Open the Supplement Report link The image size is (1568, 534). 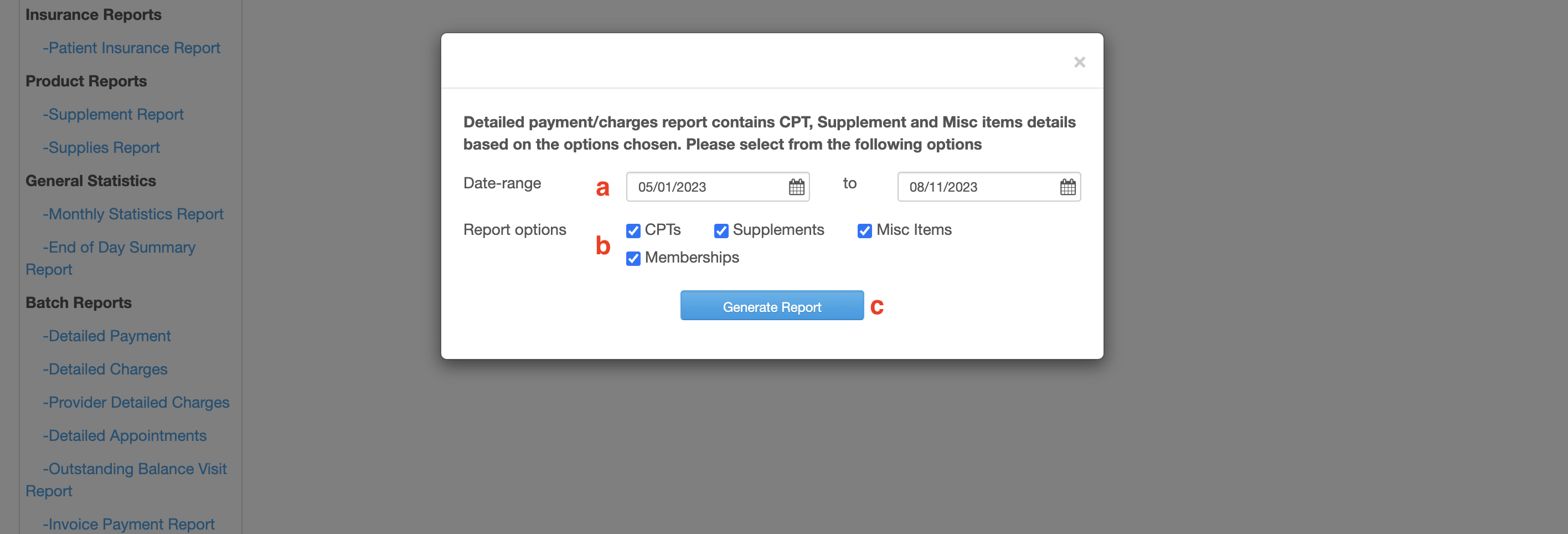click(113, 115)
